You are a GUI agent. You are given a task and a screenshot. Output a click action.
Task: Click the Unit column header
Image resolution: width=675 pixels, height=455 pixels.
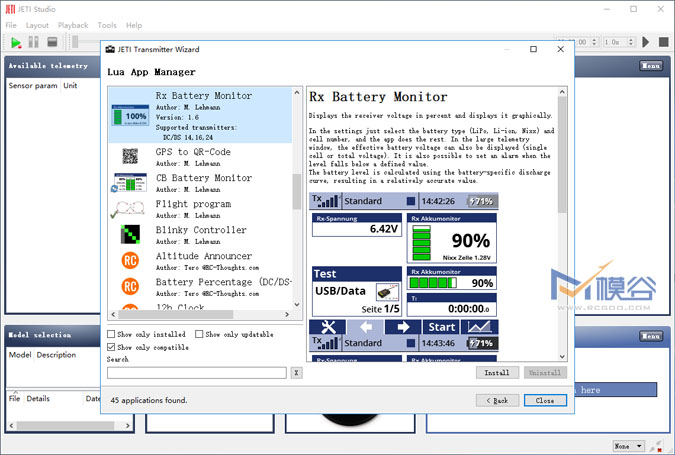tap(70, 86)
